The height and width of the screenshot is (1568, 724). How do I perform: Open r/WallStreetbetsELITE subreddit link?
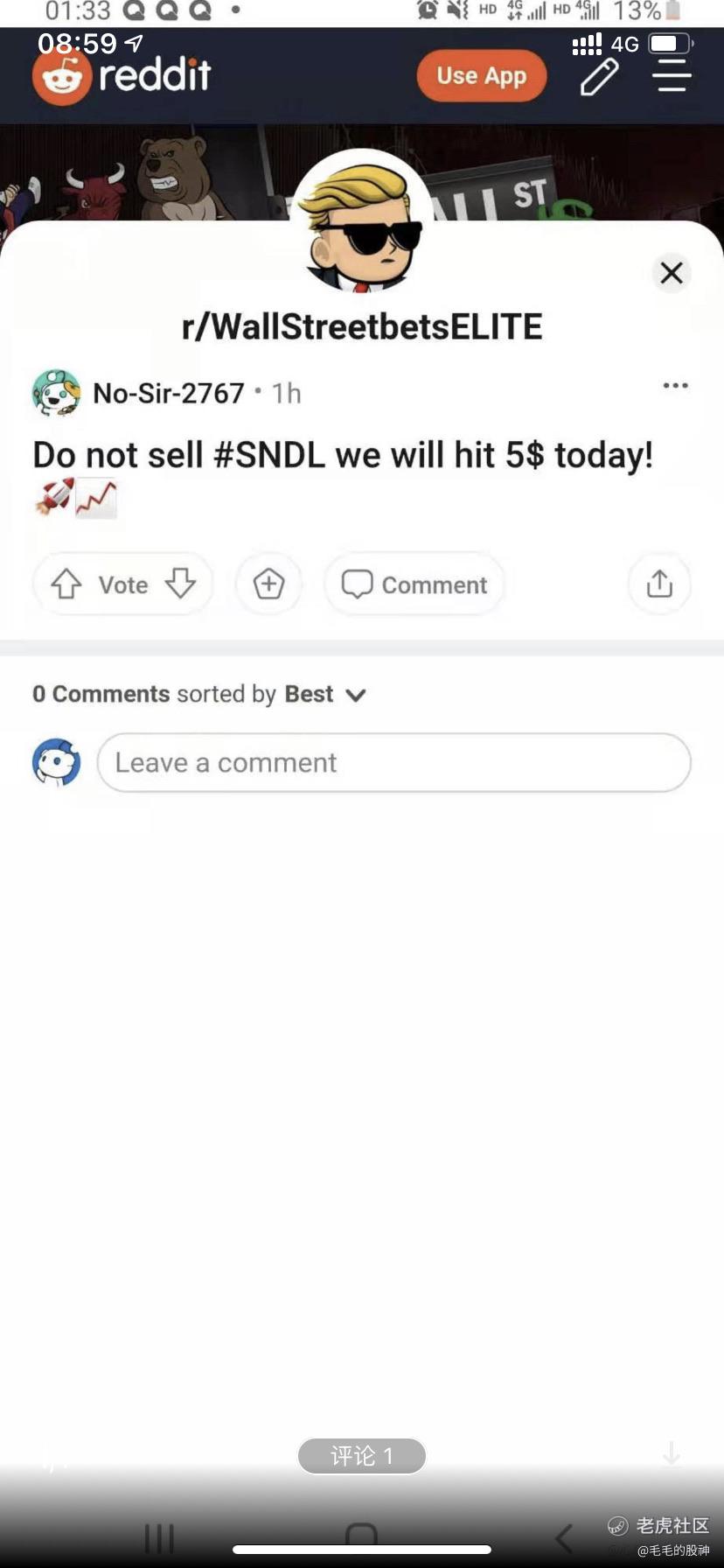click(x=362, y=327)
